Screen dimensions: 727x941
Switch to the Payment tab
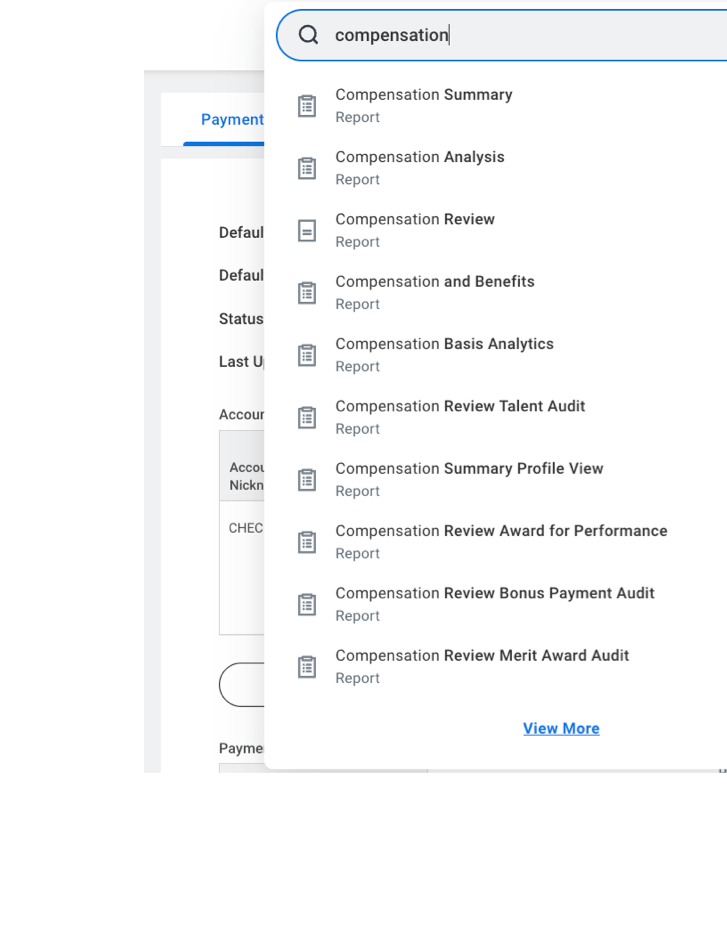click(232, 120)
